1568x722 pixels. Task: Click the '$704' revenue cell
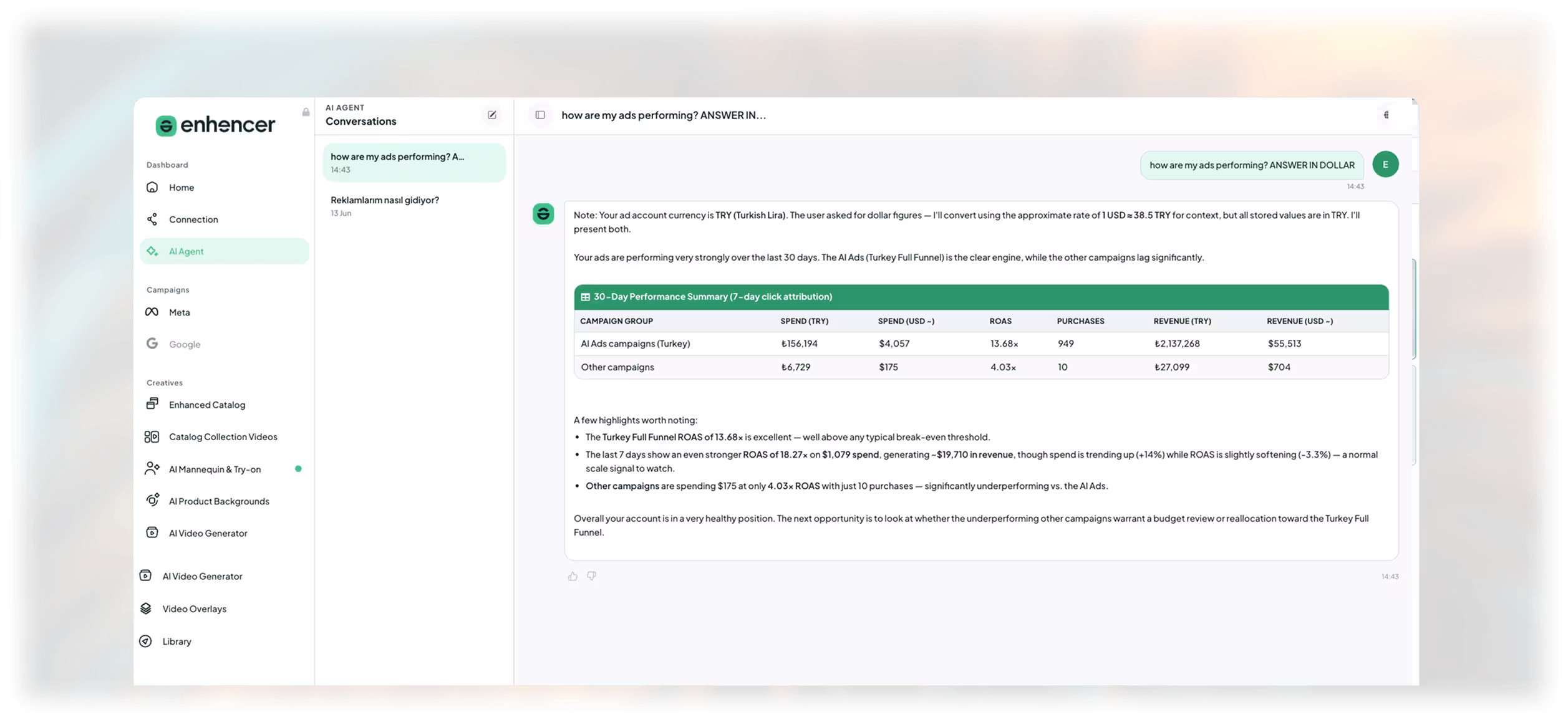coord(1279,367)
